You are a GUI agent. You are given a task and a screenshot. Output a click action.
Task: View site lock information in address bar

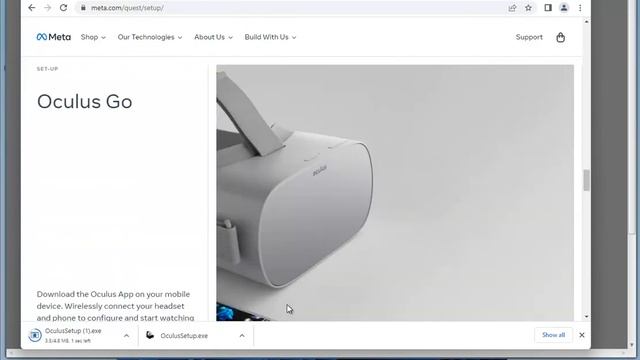[x=83, y=8]
